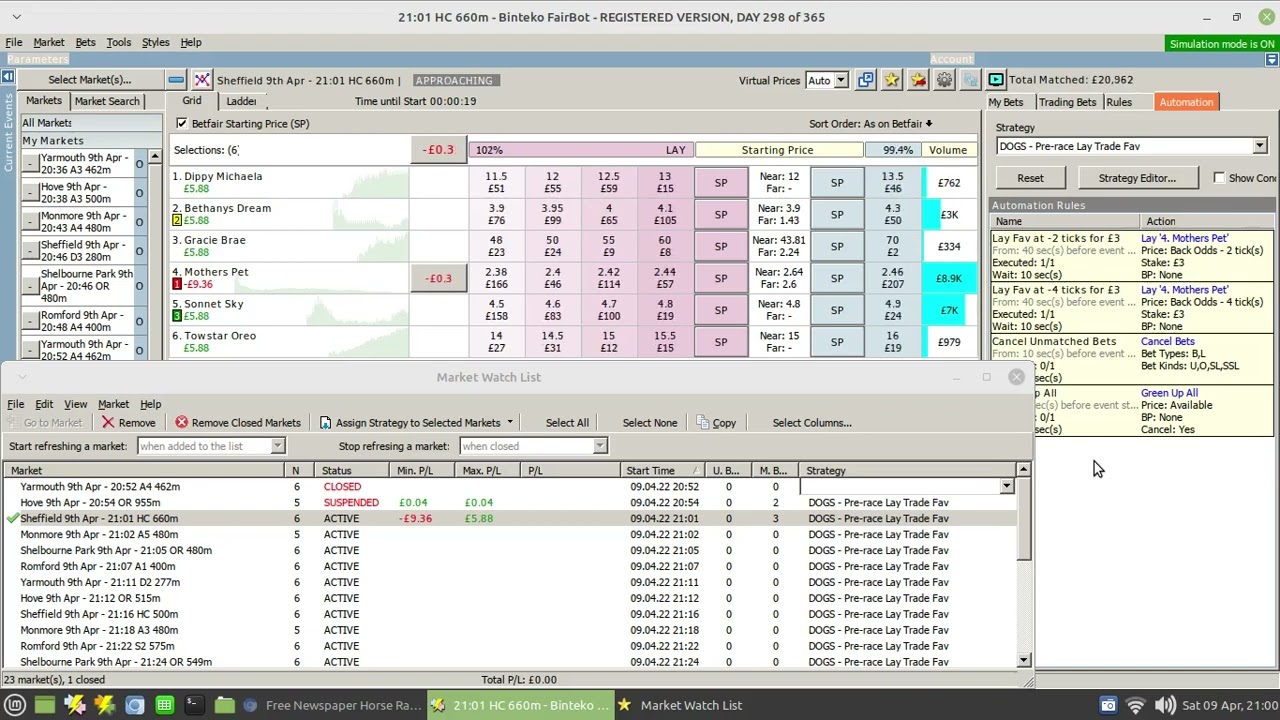This screenshot has width=1280, height=720.
Task: Collapse the left panel with the arrow icon
Action: pos(7,77)
